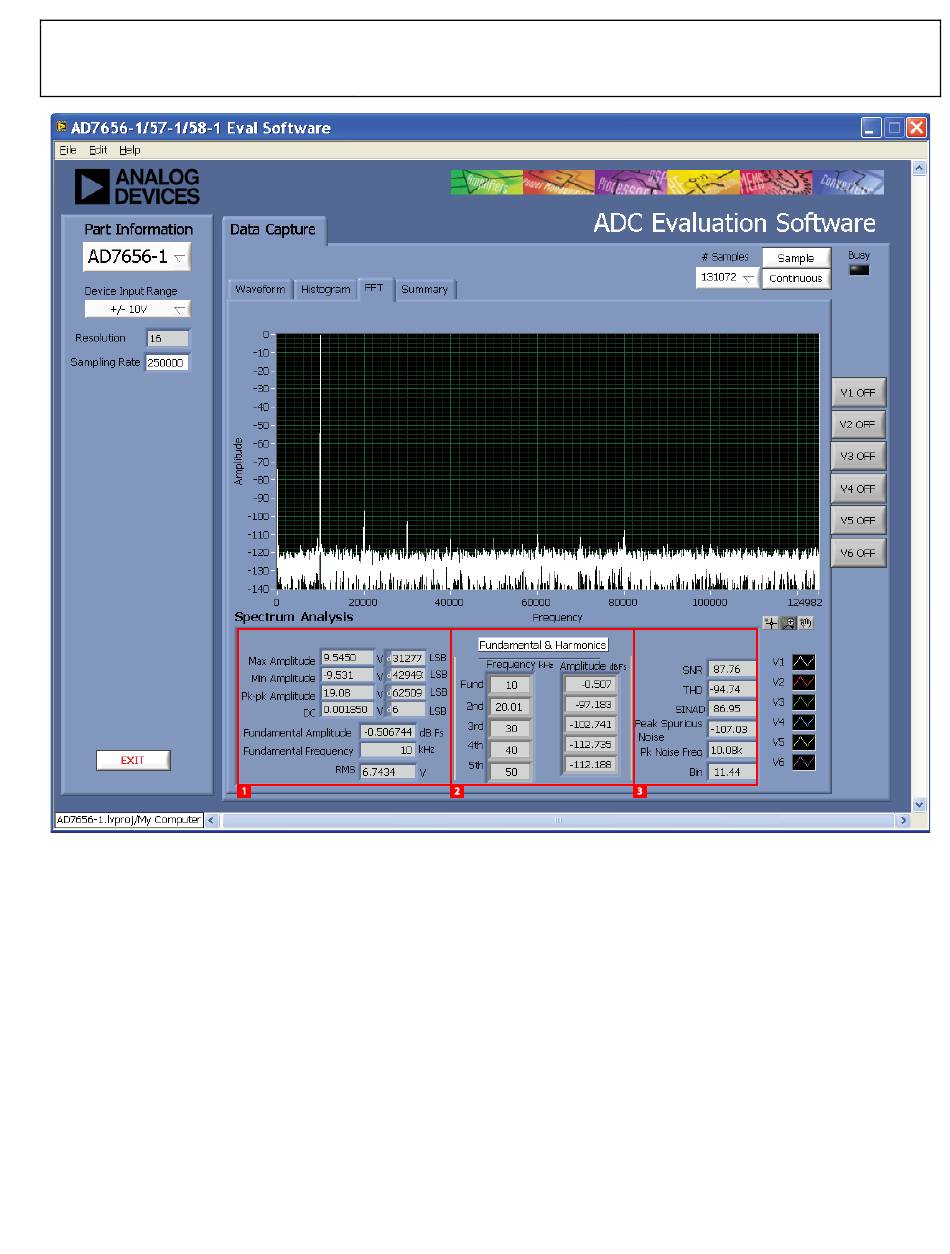Switch to the Summary tab
The image size is (950, 1254).
click(425, 289)
